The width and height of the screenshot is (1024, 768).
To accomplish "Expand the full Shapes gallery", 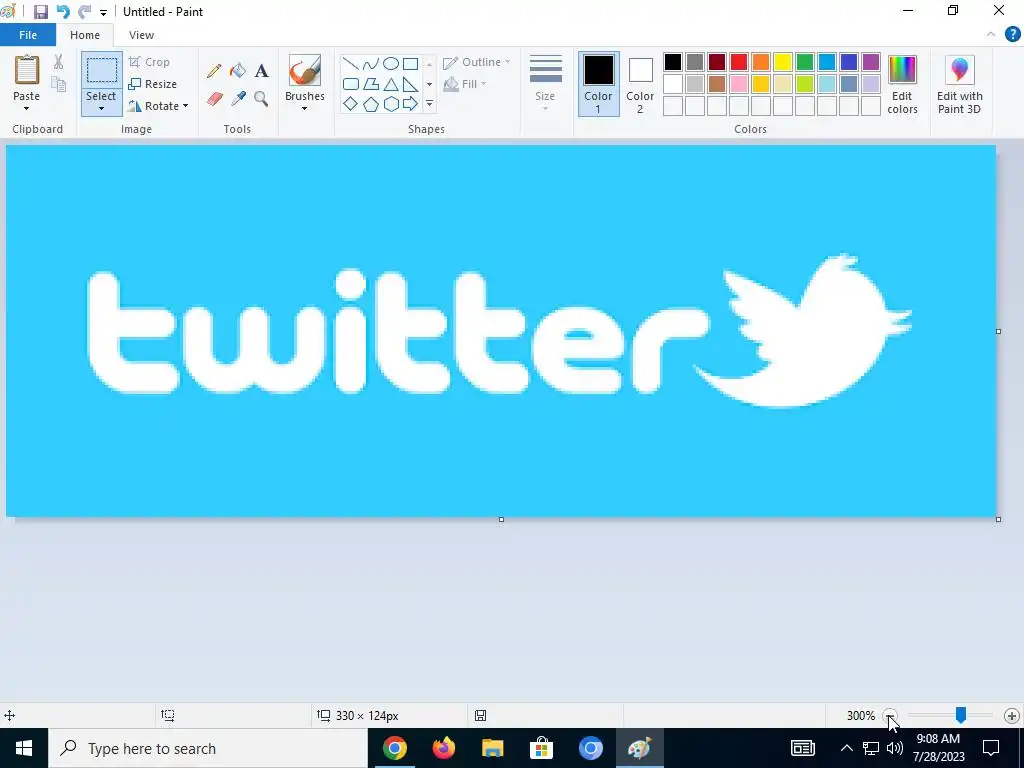I will tap(429, 104).
